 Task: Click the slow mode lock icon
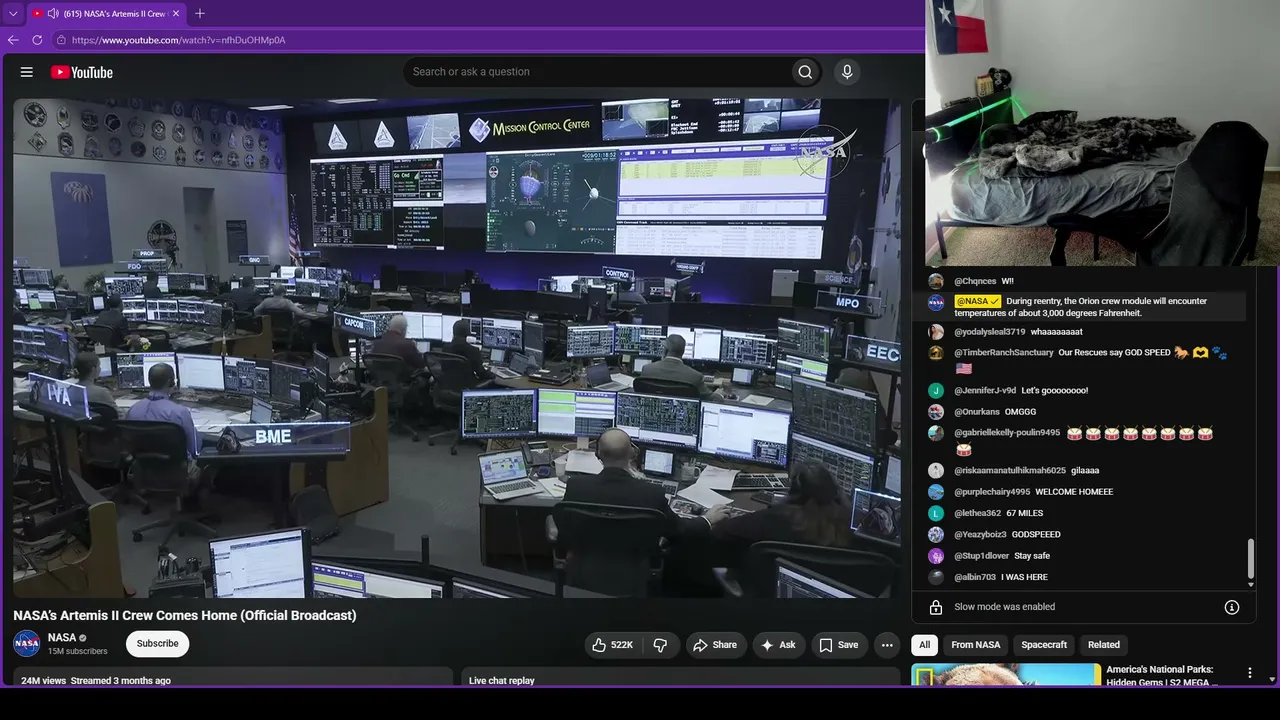[936, 607]
